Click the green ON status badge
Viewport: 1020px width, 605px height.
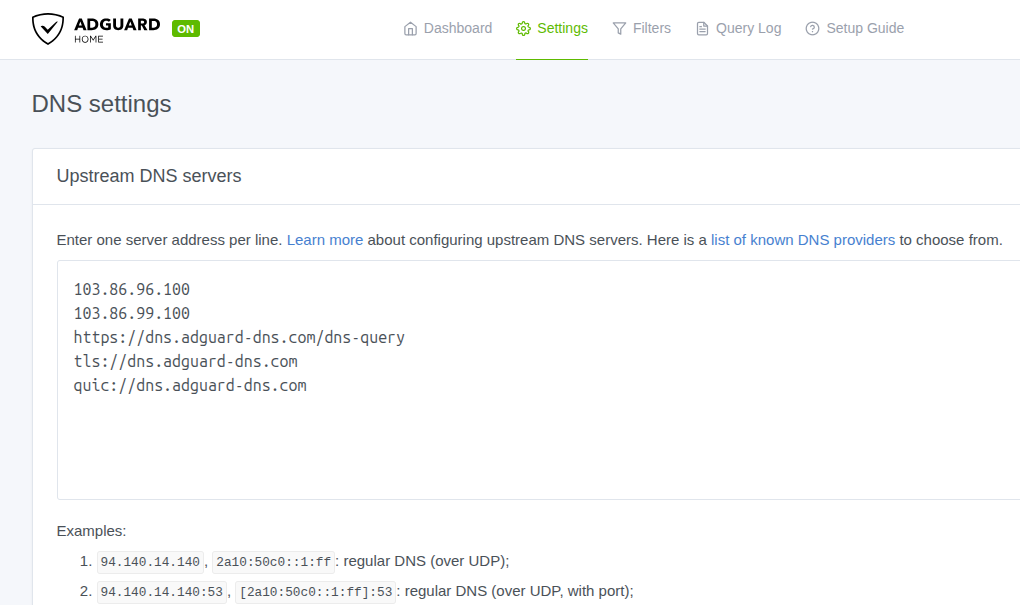[x=185, y=29]
